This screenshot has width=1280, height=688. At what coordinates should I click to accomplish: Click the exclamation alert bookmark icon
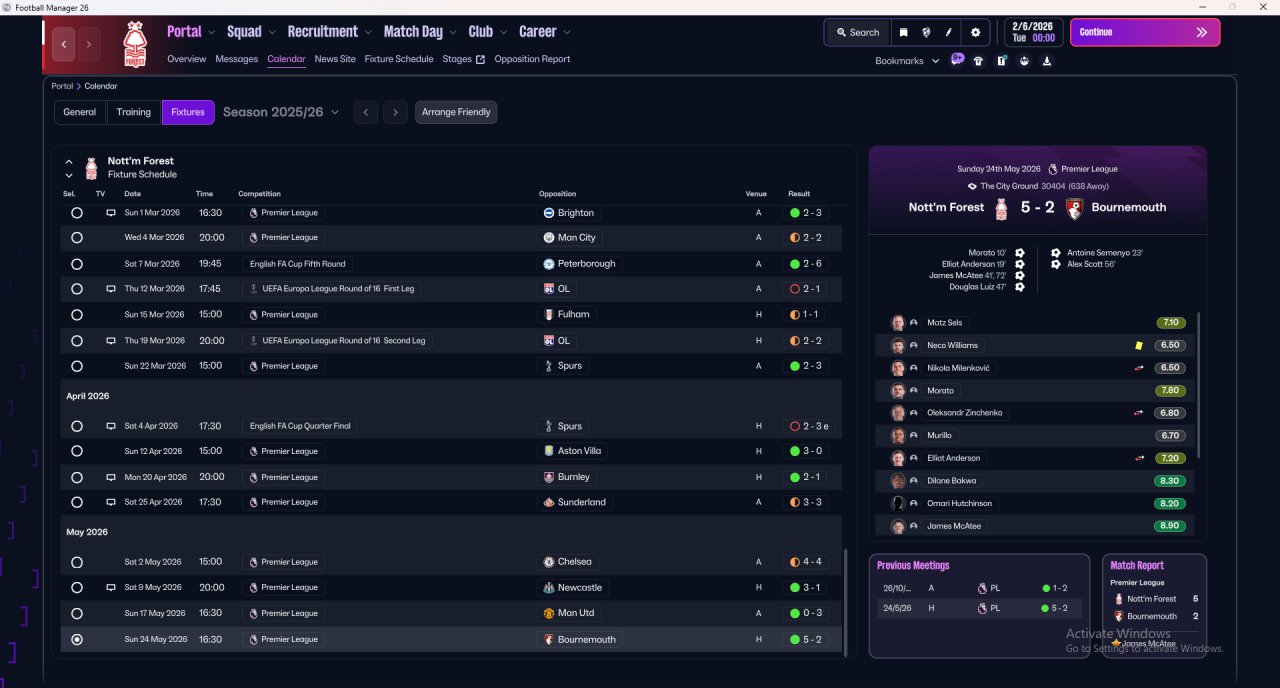pyautogui.click(x=1002, y=61)
